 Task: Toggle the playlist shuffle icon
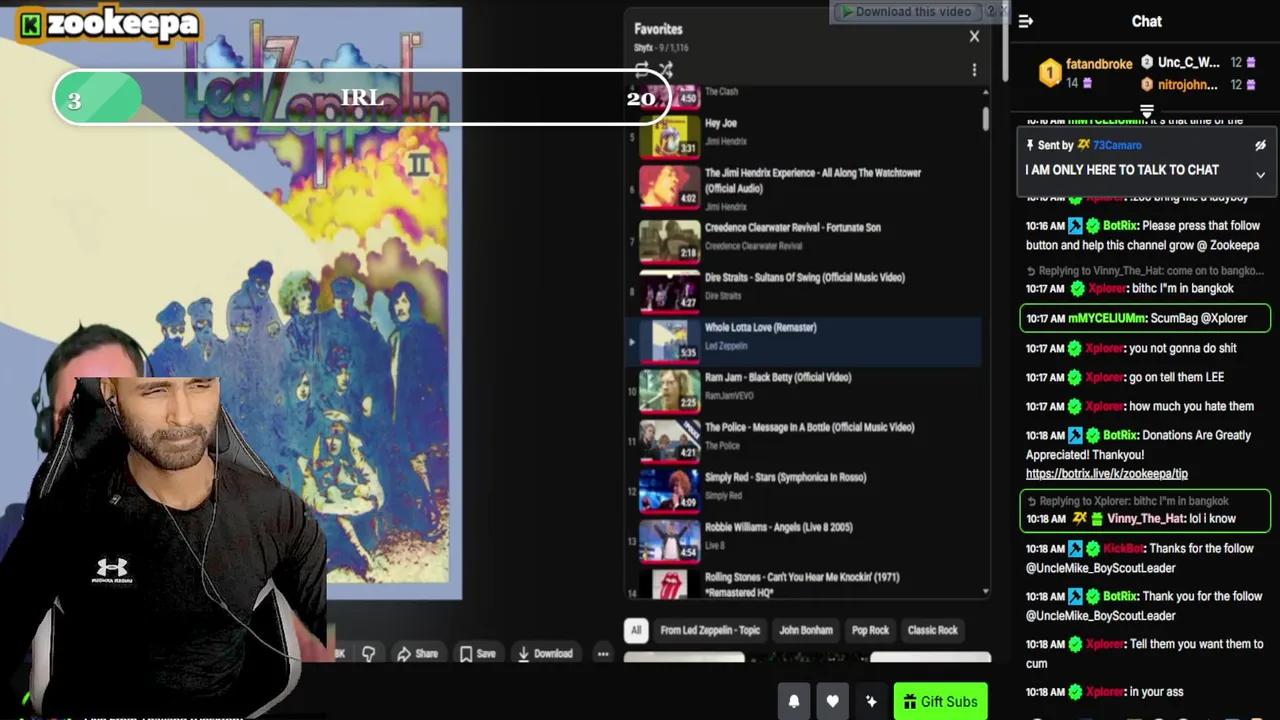tap(666, 70)
